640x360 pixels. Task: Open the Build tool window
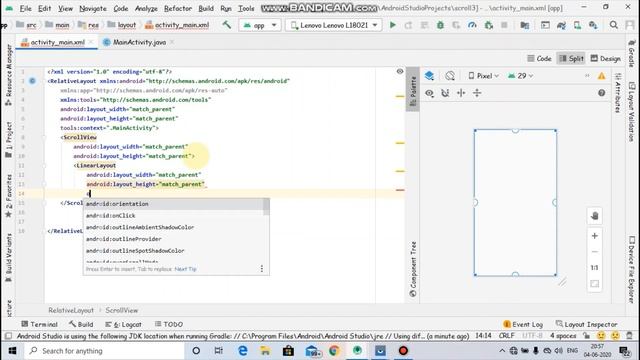(81, 324)
